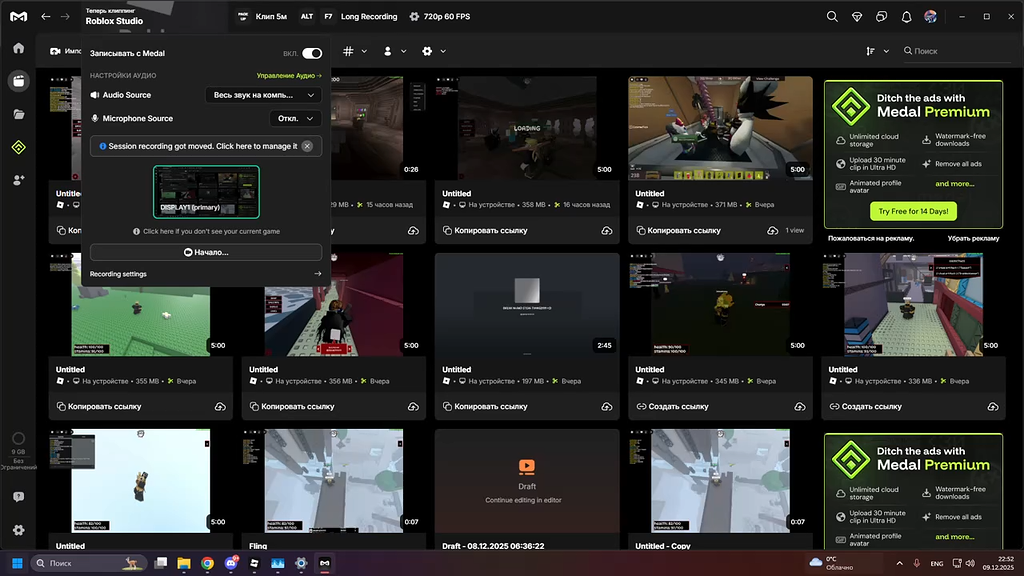Open 'Управление Аудио' link
1024x576 pixels.
288,76
